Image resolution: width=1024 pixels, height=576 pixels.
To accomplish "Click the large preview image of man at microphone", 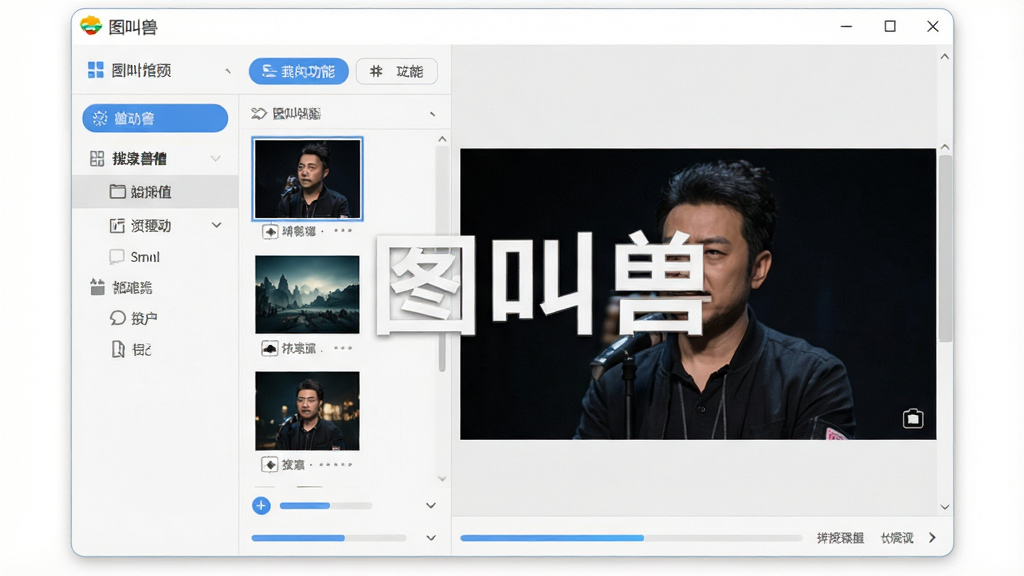I will tap(698, 294).
